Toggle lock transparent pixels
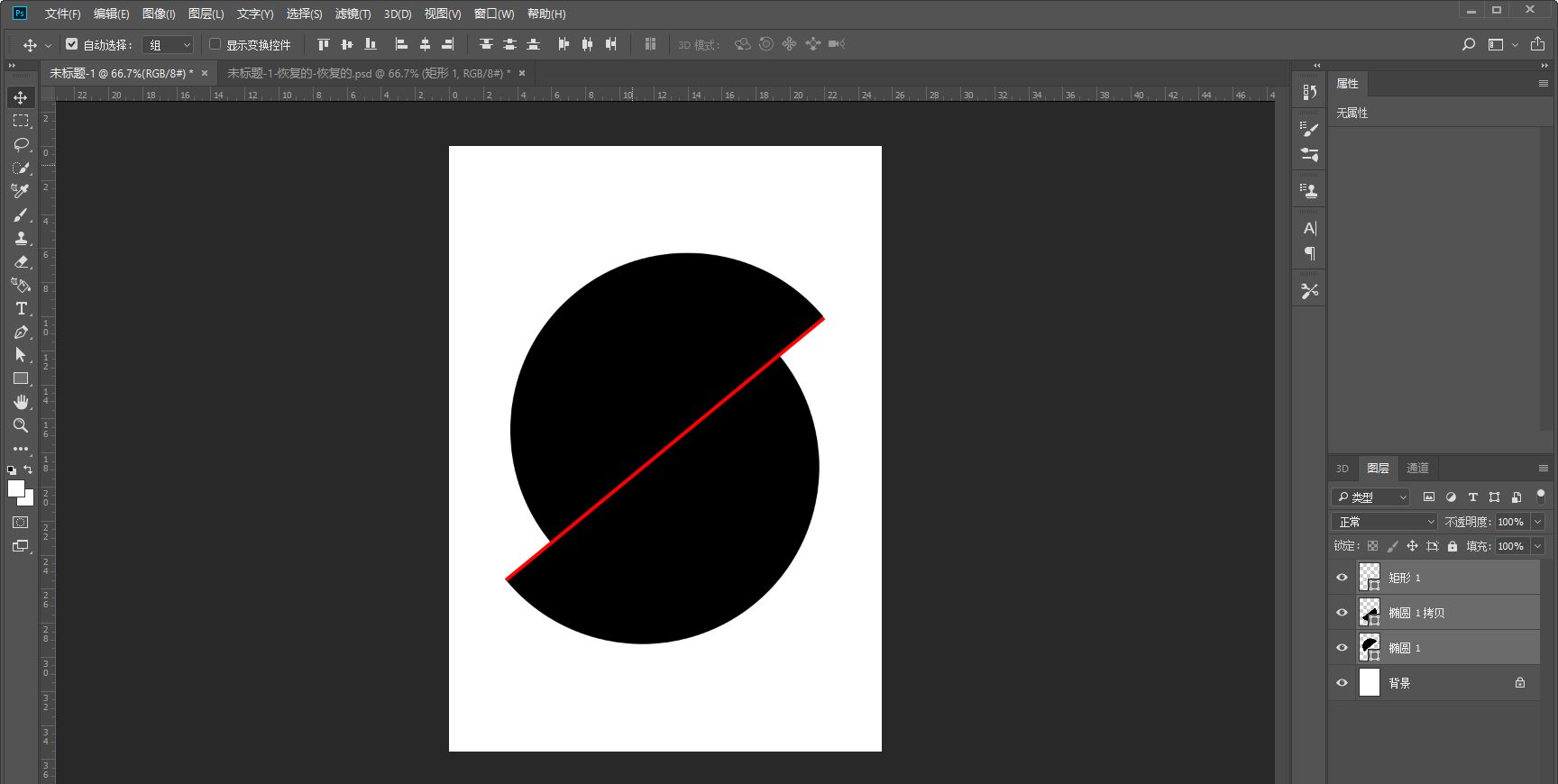1558x784 pixels. (1372, 546)
